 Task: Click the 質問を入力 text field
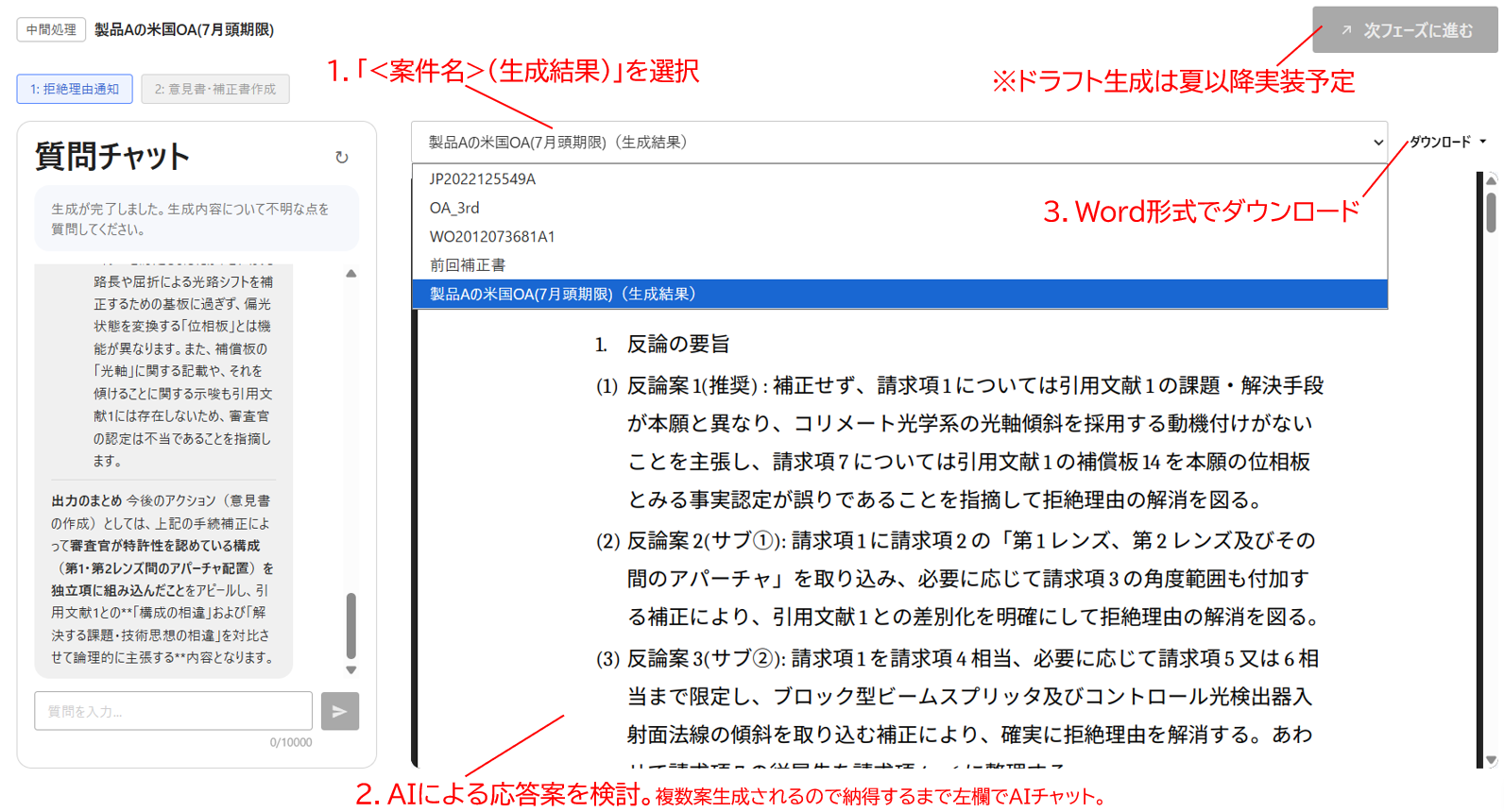(x=173, y=711)
